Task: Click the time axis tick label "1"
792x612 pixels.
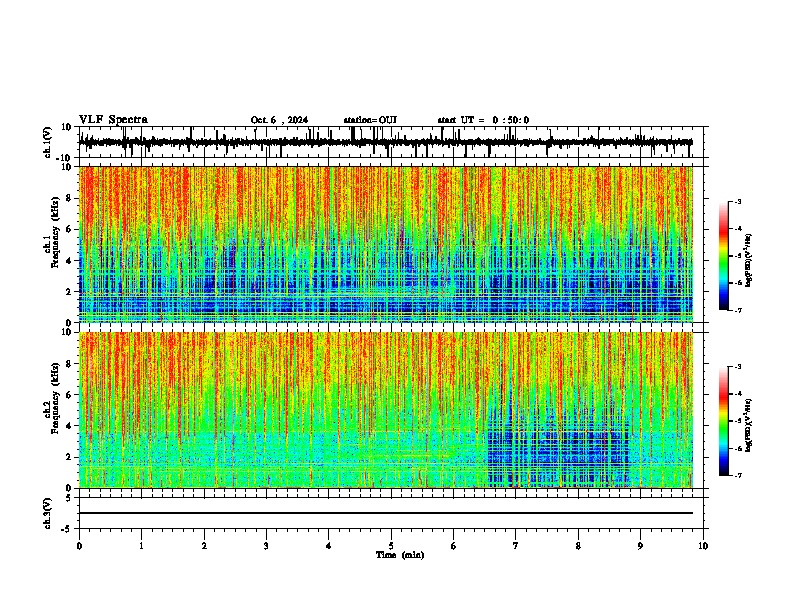Action: (142, 546)
